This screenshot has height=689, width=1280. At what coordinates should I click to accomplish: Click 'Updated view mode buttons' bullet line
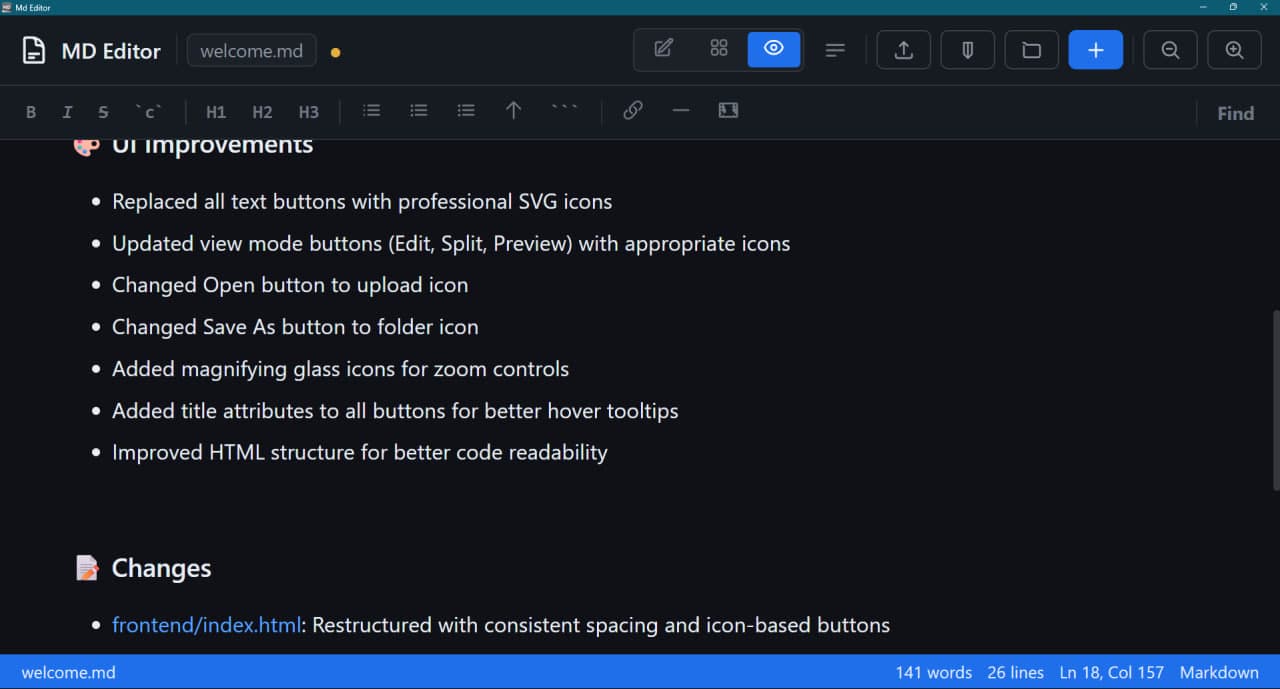[x=451, y=243]
